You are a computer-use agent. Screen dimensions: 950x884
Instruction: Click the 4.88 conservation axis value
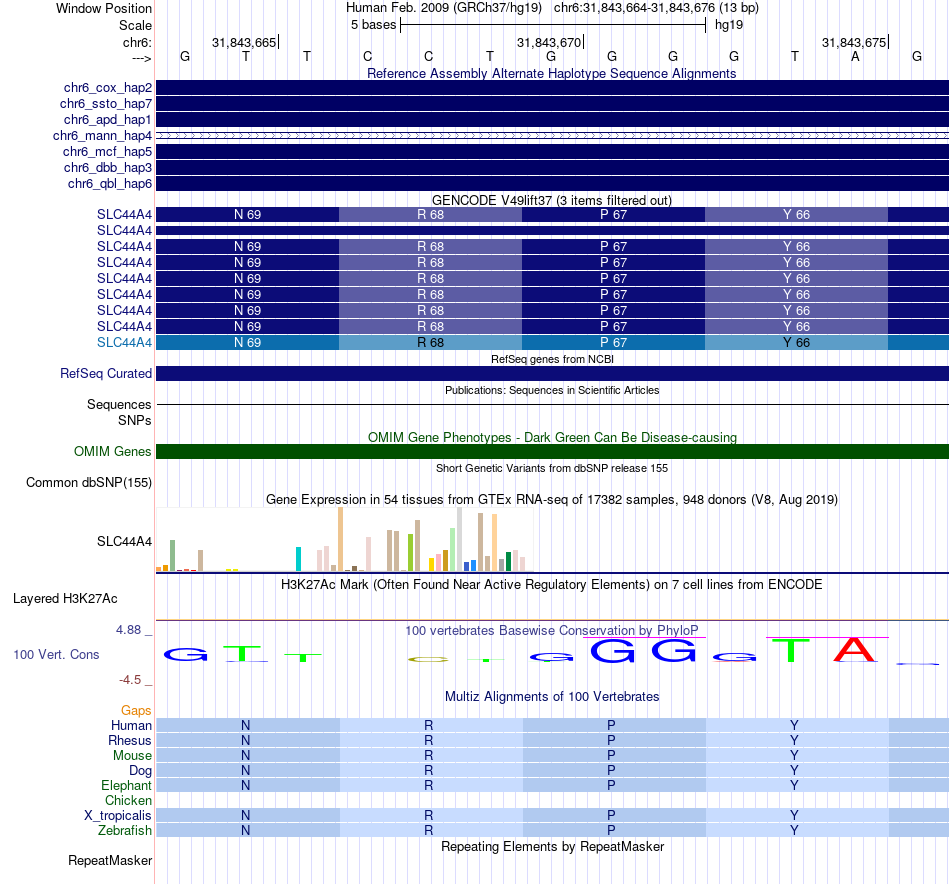pyautogui.click(x=128, y=630)
